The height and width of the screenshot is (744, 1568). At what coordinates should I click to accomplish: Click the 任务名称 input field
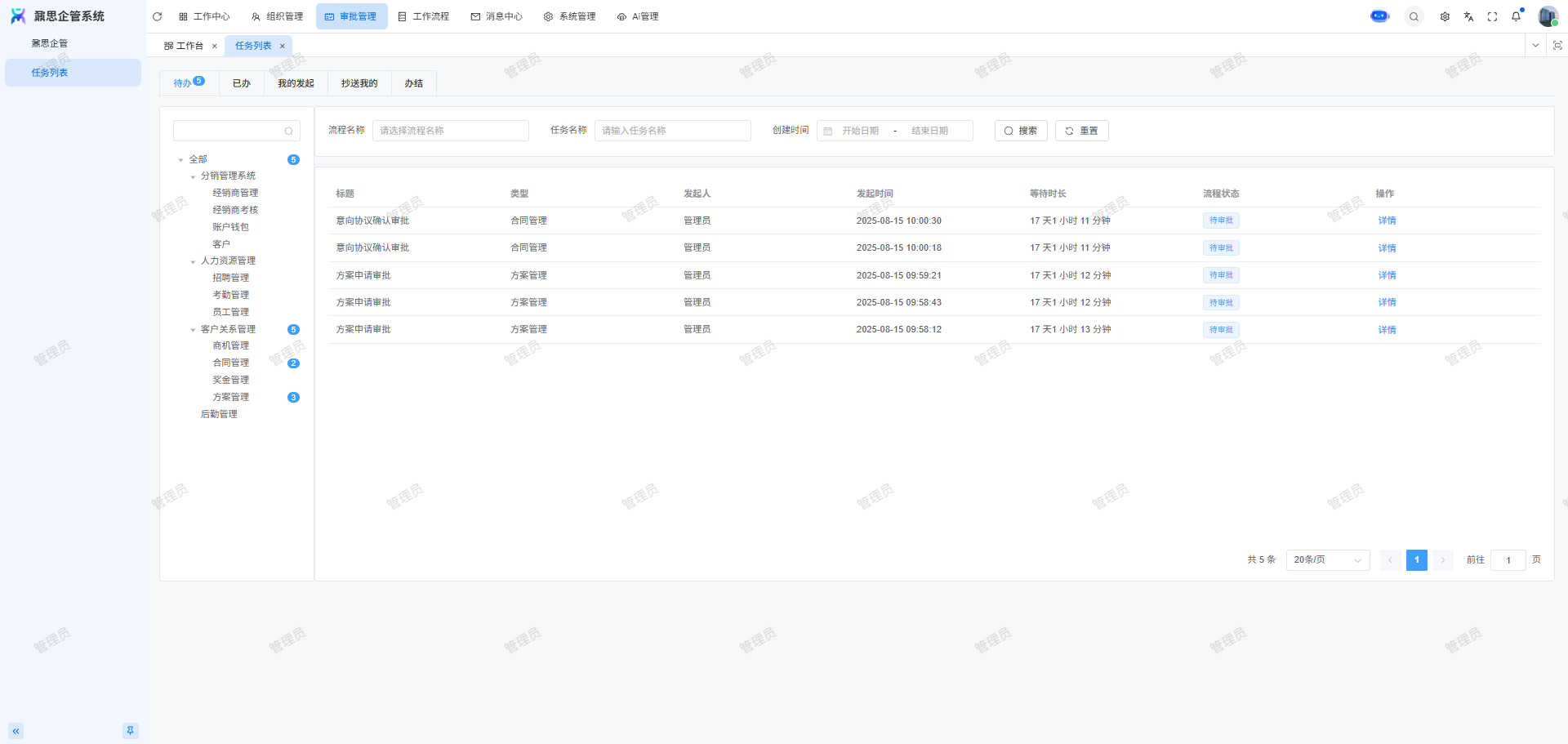coord(672,131)
